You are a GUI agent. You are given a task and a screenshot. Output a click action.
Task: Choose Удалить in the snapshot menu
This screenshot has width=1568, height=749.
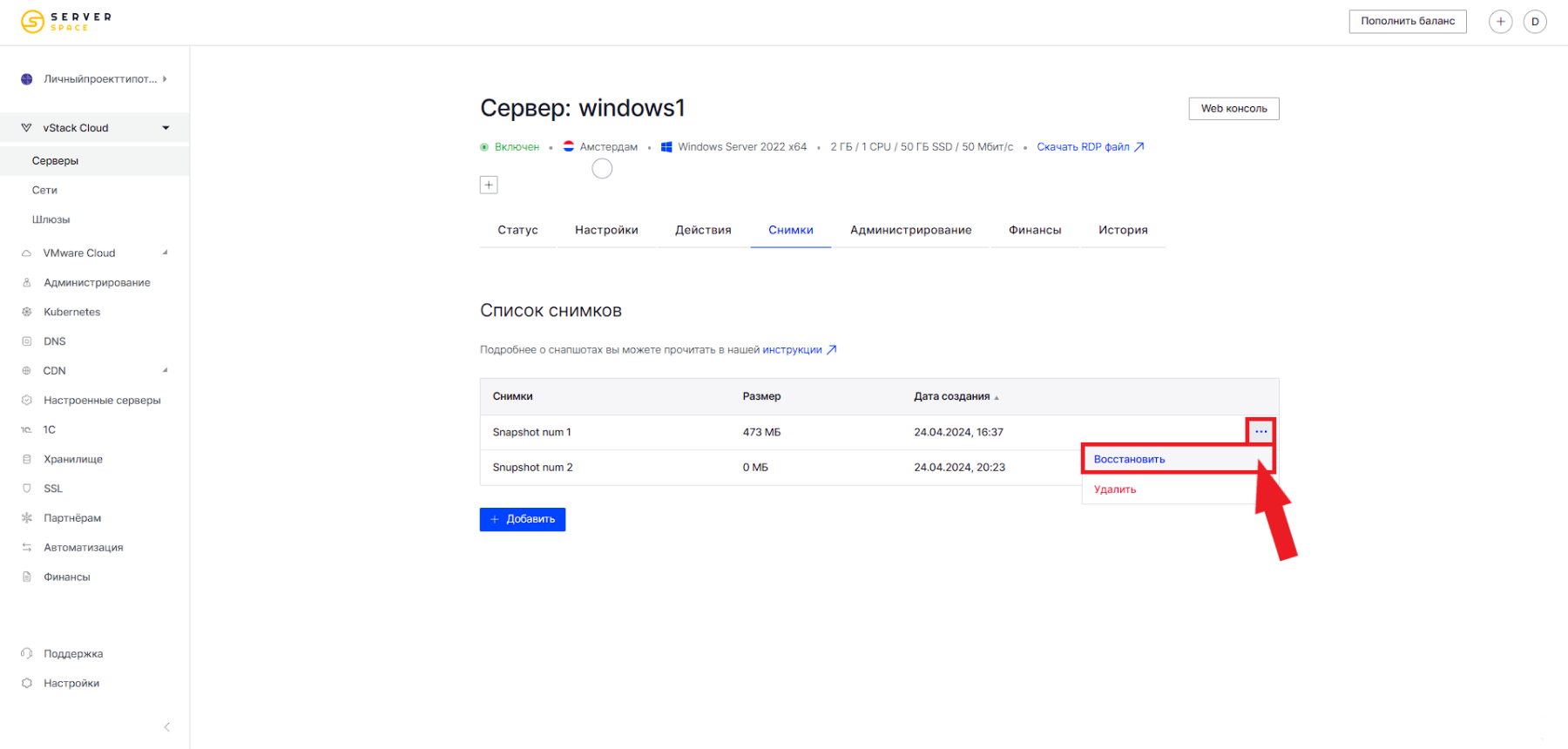1115,489
